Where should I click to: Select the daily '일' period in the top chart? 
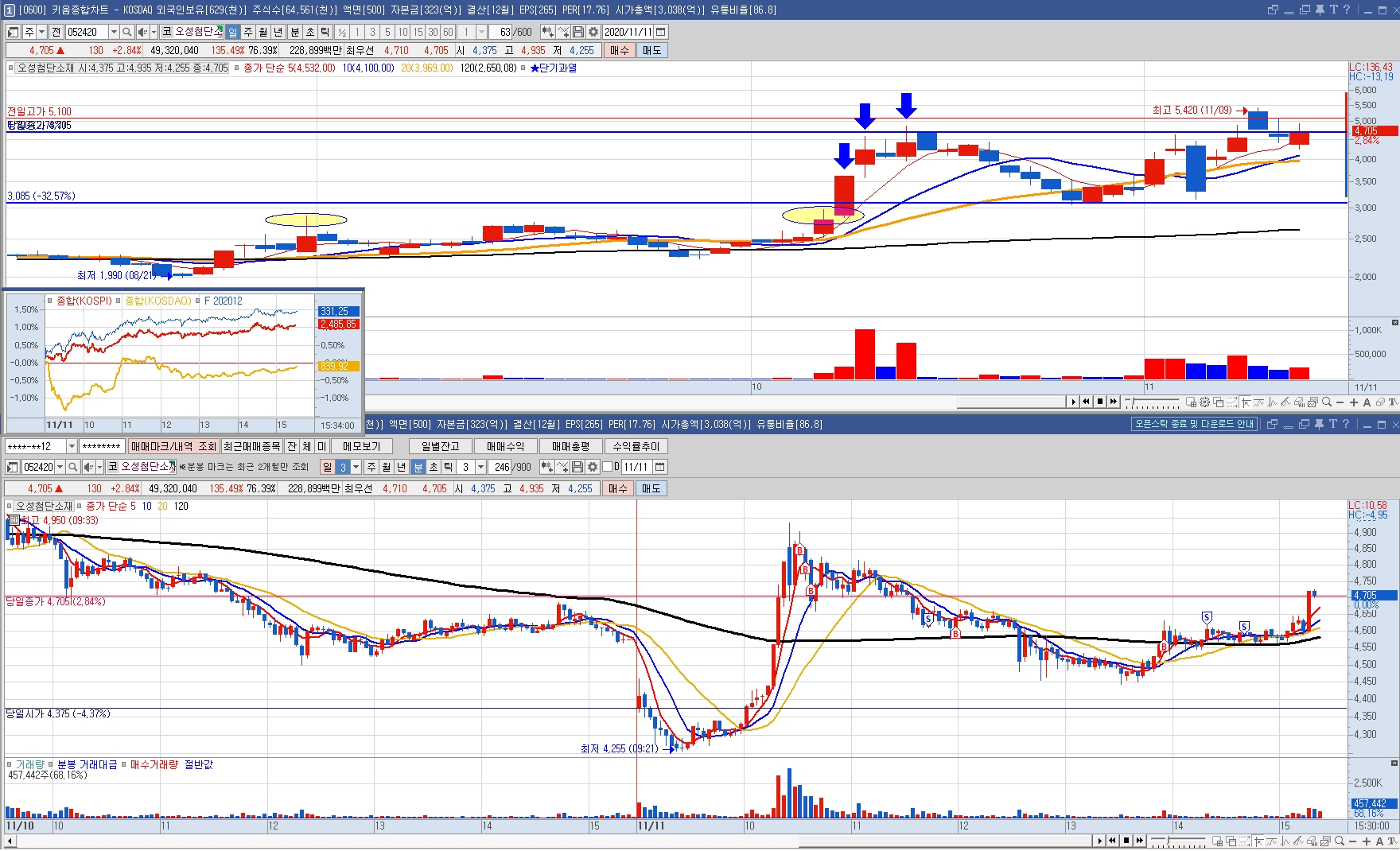(232, 32)
